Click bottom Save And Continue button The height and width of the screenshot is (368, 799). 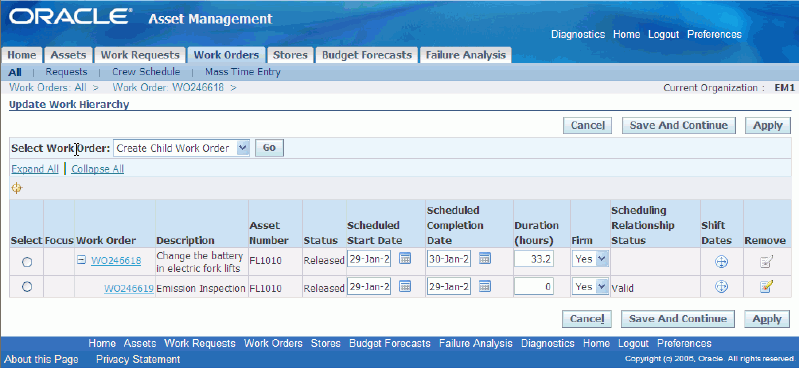(x=678, y=319)
